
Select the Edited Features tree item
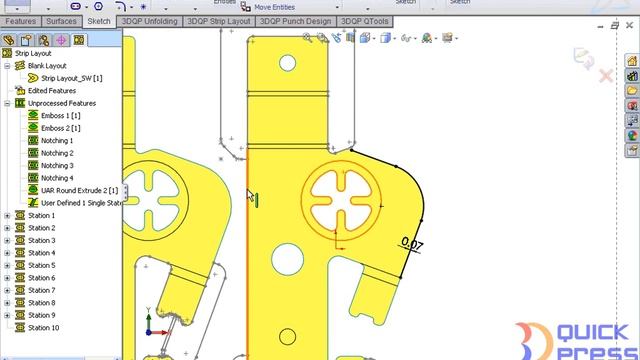[45, 91]
